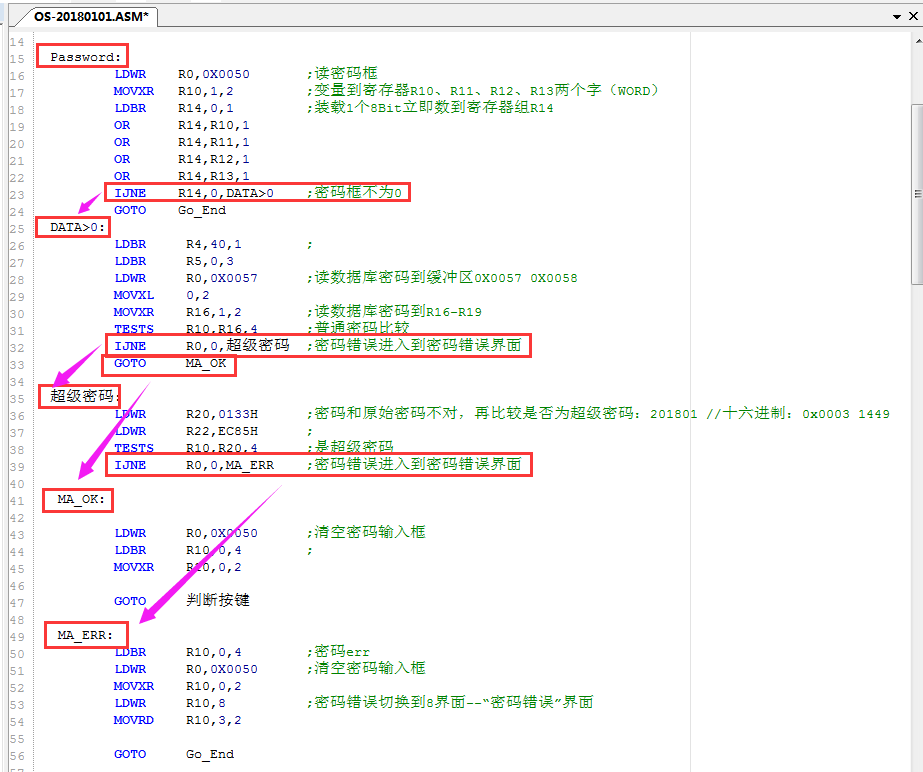Viewport: 923px width, 772px height.
Task: Click the DATA>0: label on line 25
Action: point(77,227)
